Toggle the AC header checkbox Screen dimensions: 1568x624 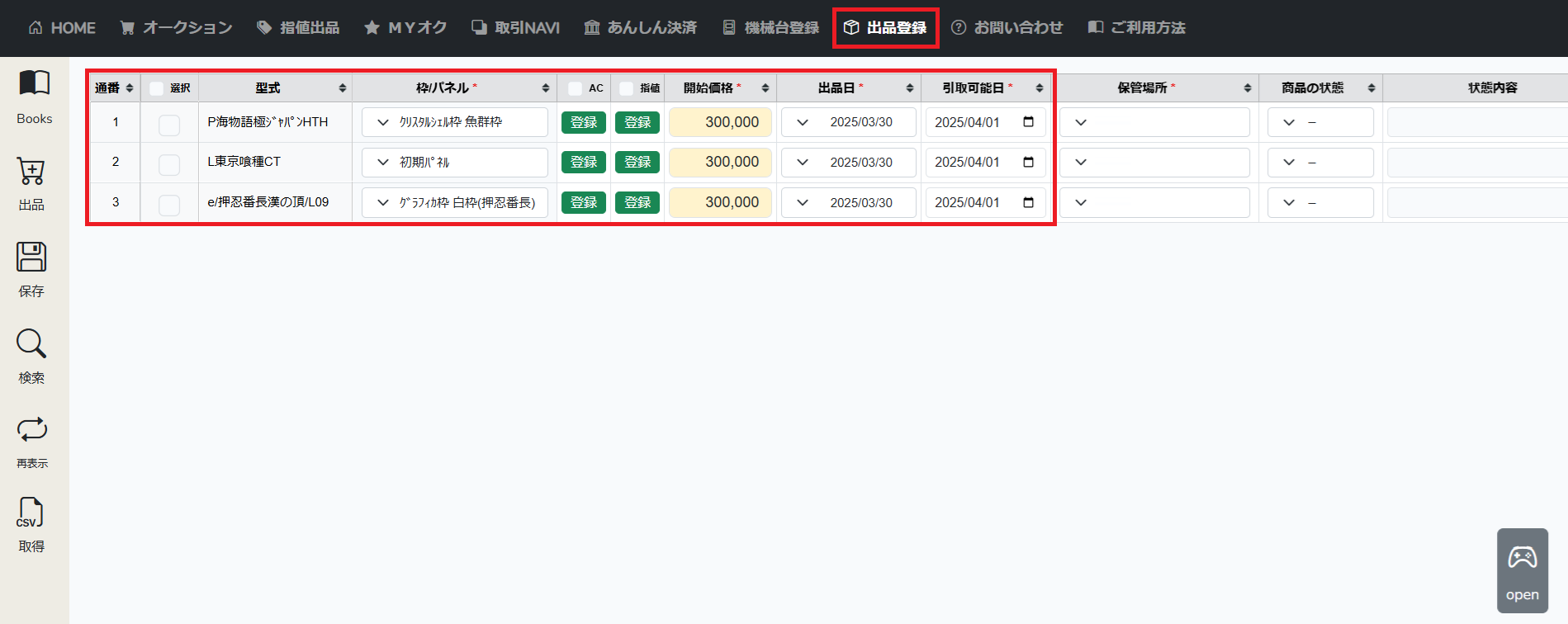coord(576,88)
